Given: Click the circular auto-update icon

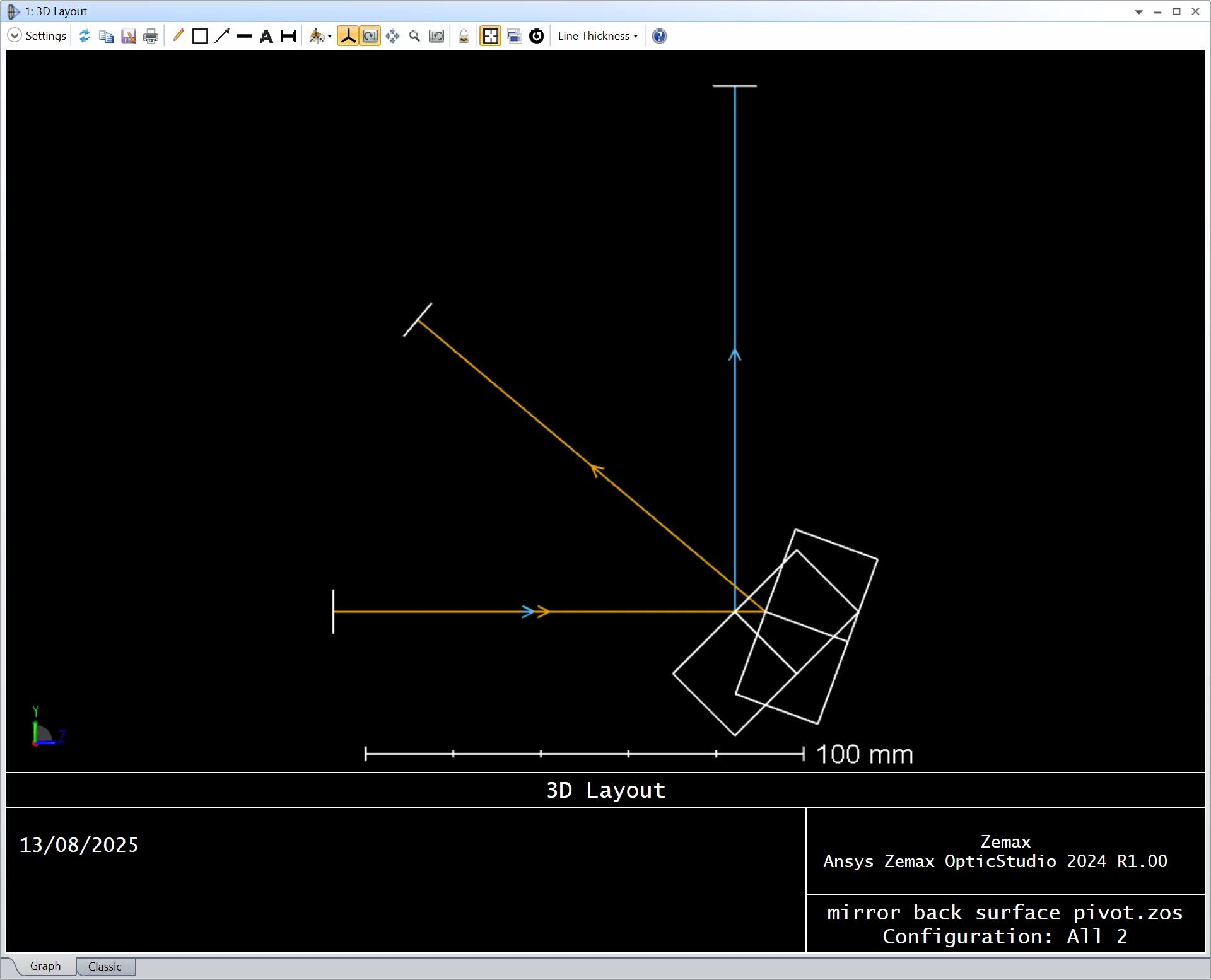Looking at the screenshot, I should (x=537, y=36).
